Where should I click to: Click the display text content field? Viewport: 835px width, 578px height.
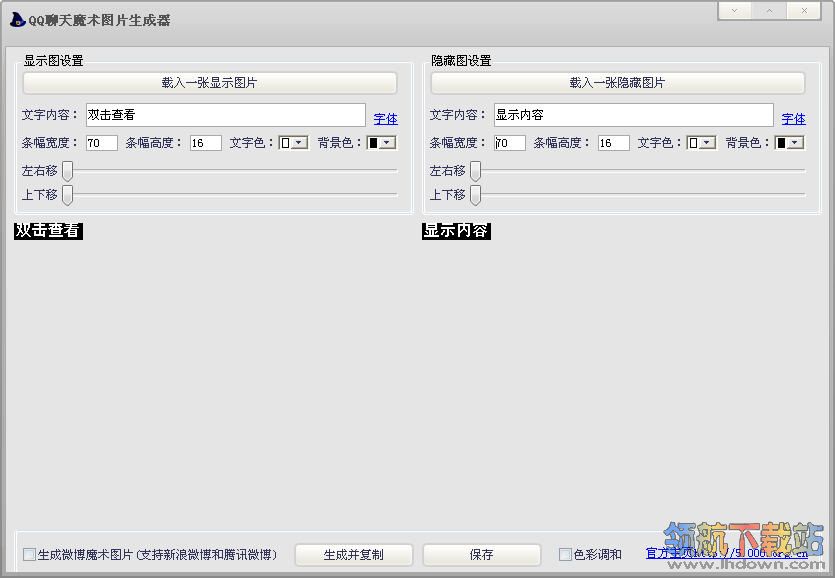[x=226, y=115]
